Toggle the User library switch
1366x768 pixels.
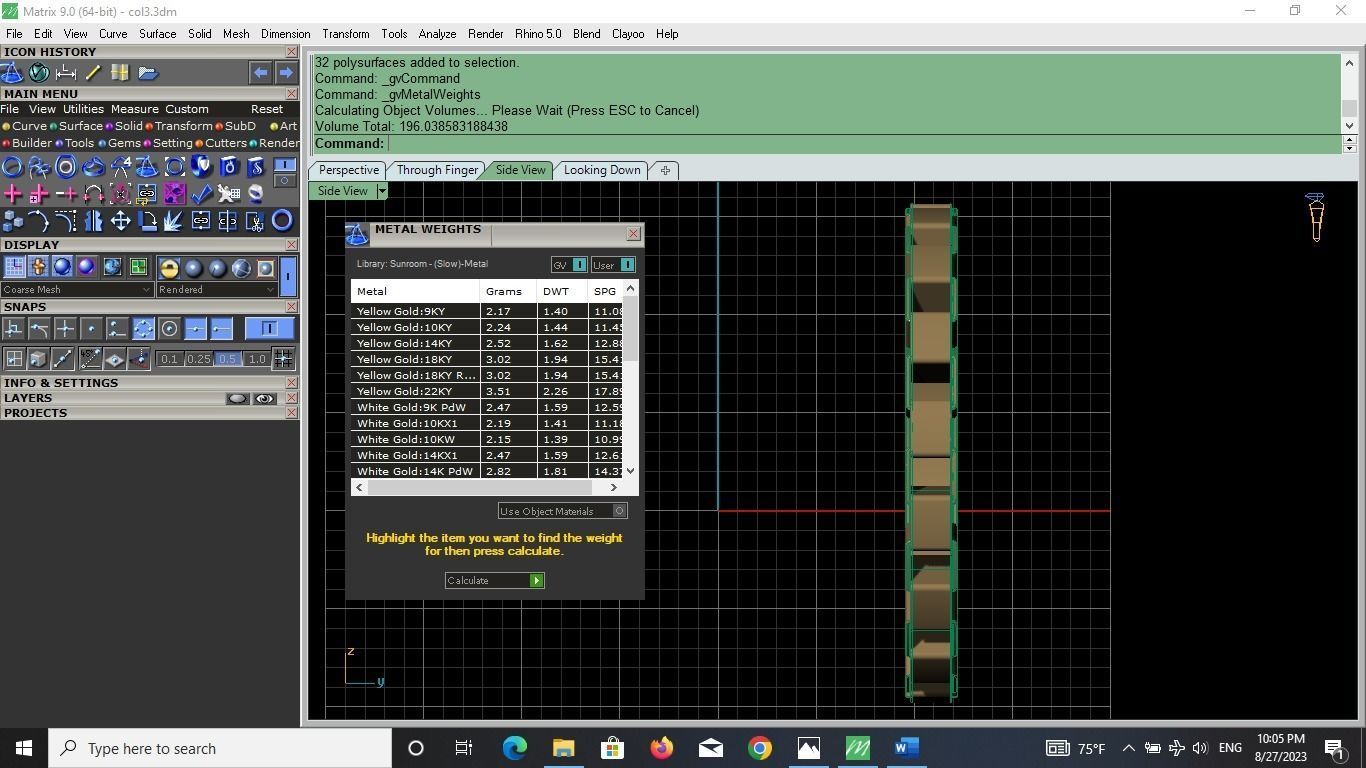tap(627, 265)
